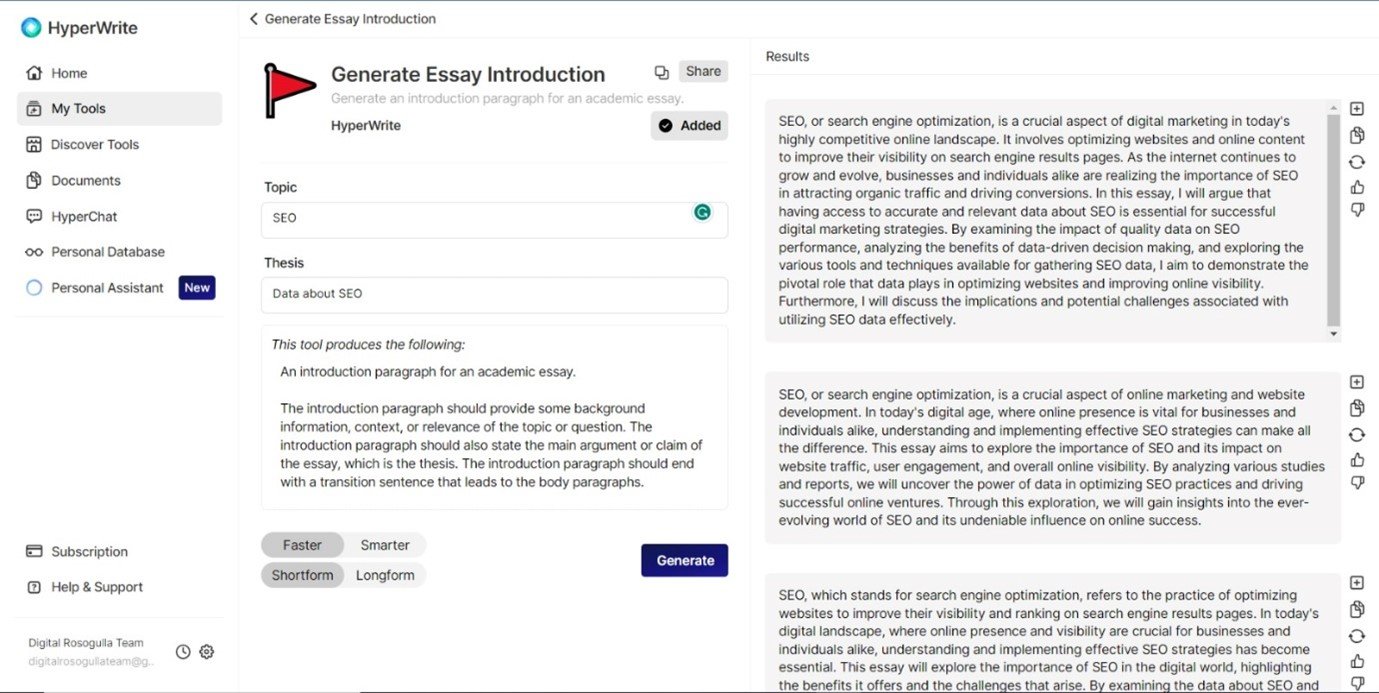Click the HyperWrite logo icon

tap(31, 28)
